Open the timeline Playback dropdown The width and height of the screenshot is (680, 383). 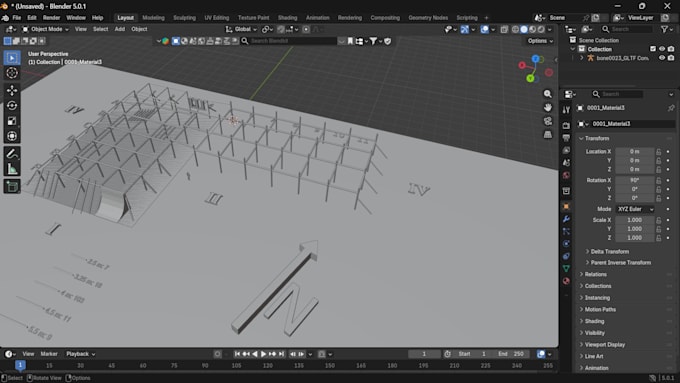coord(81,354)
